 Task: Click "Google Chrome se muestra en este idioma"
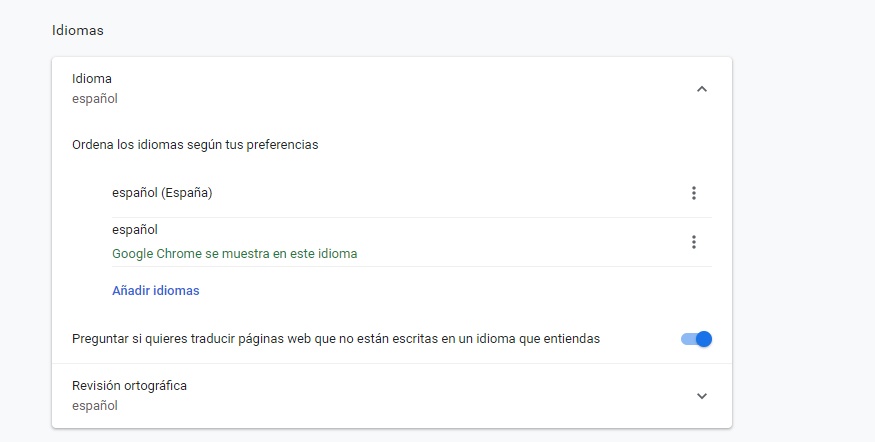pos(234,254)
